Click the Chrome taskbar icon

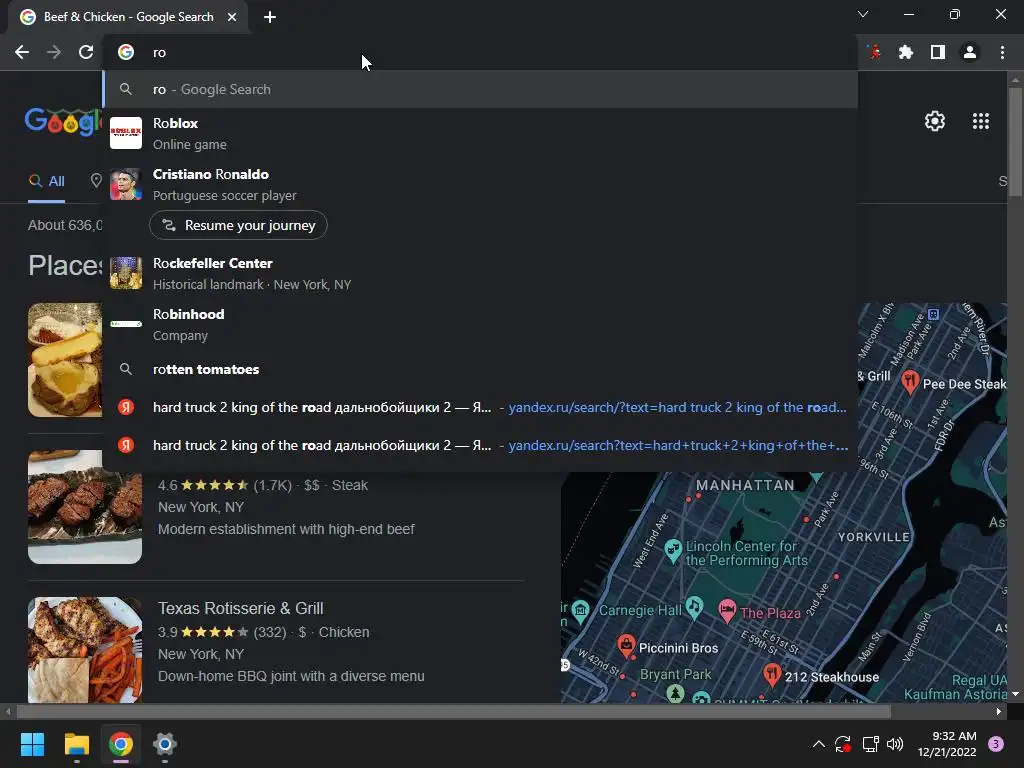coord(121,744)
